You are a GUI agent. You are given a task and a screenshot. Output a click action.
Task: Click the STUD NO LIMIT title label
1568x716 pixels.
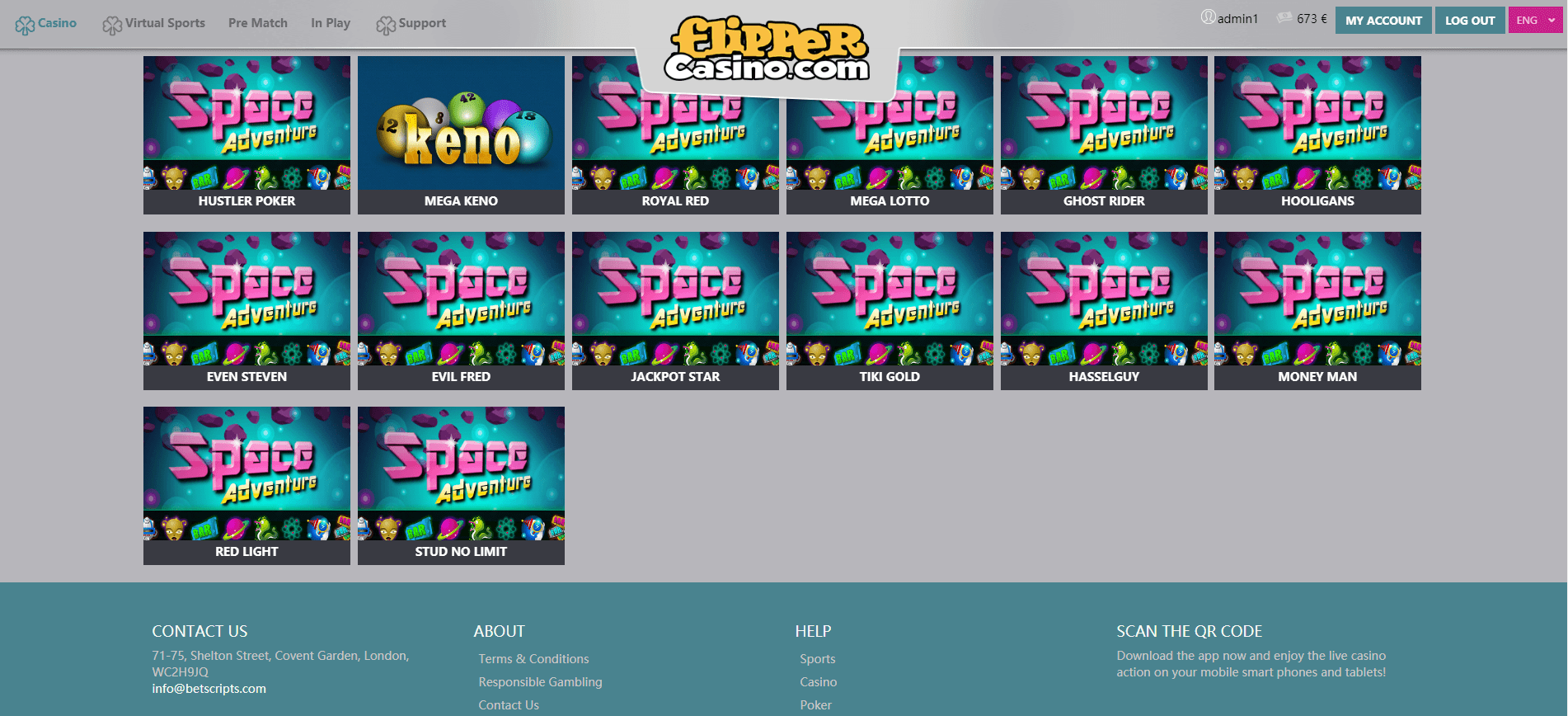pyautogui.click(x=461, y=552)
